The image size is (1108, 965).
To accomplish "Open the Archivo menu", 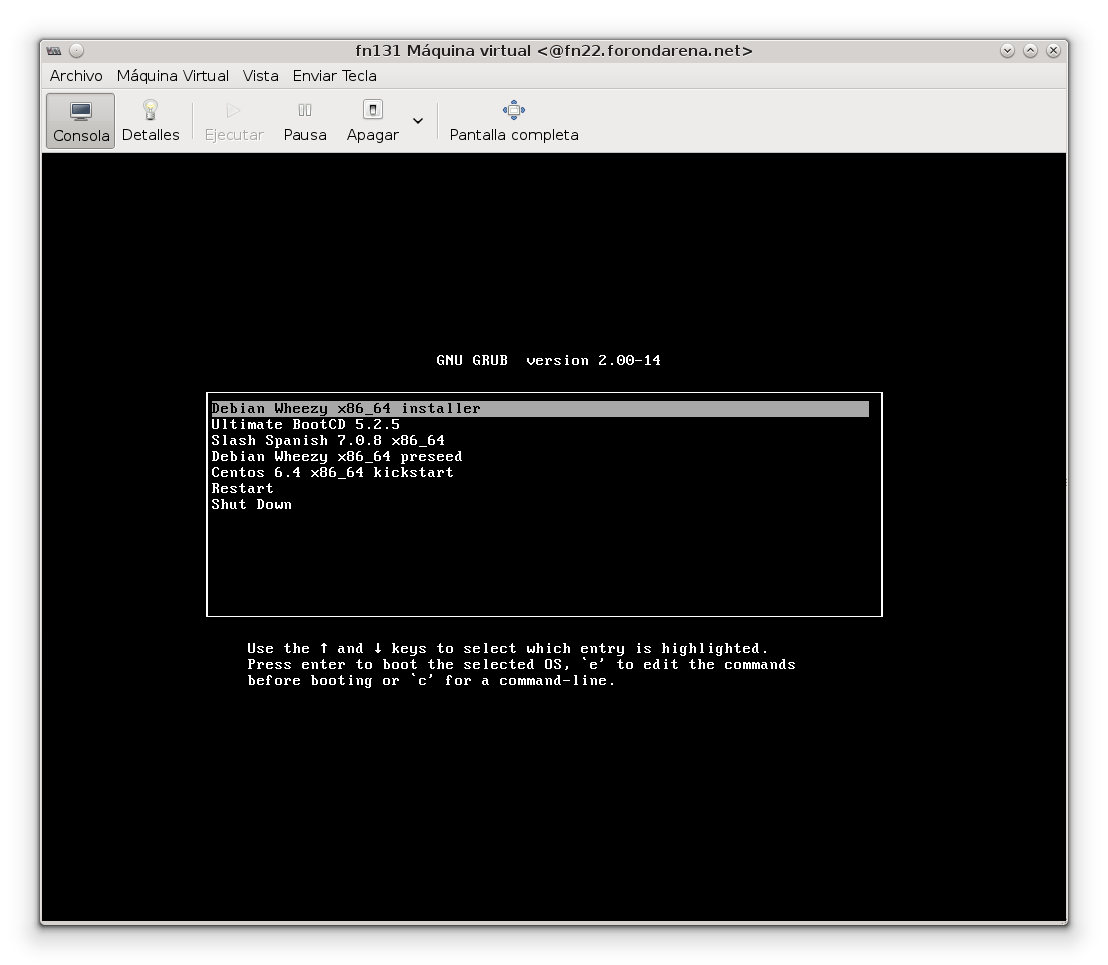I will click(x=76, y=76).
